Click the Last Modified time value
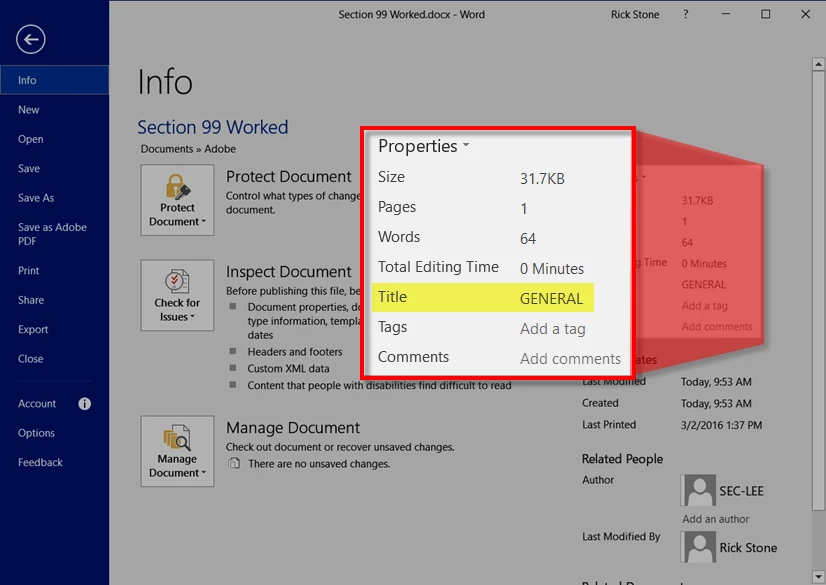The image size is (826, 585). pyautogui.click(x=716, y=382)
